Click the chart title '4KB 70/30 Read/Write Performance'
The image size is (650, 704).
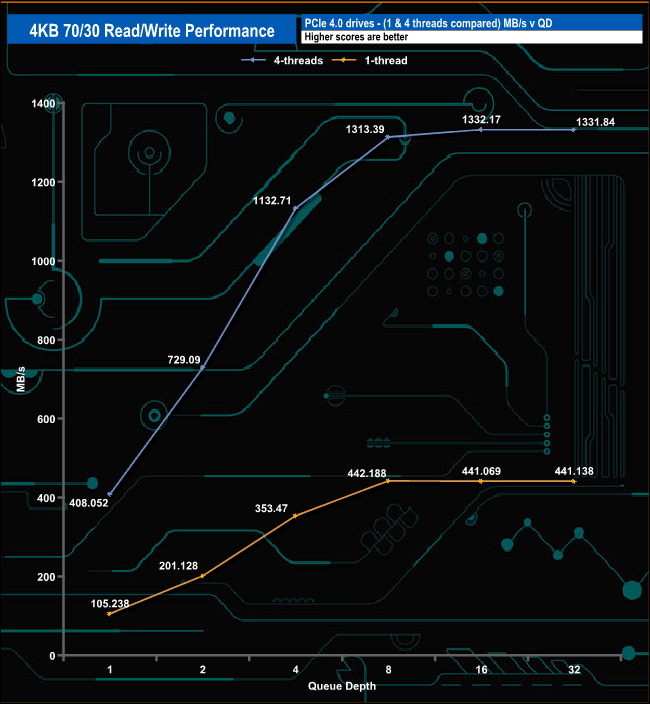(152, 31)
